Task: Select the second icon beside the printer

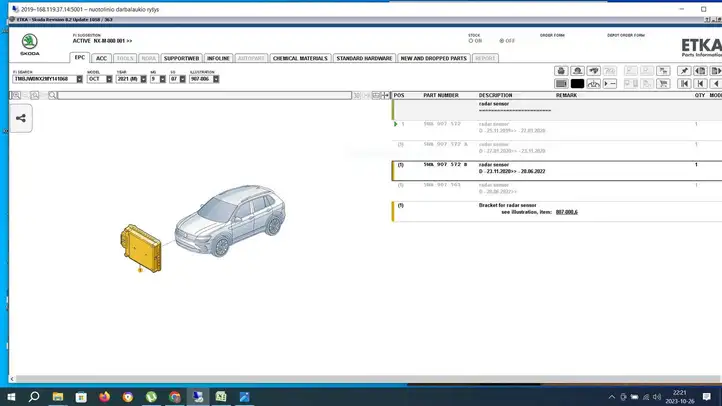Action: pyautogui.click(x=577, y=71)
